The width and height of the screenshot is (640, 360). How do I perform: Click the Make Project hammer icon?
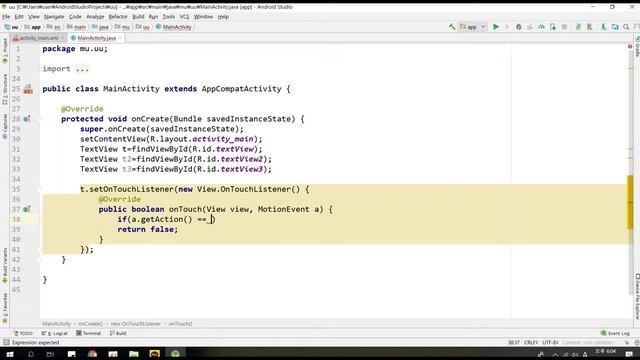click(452, 27)
